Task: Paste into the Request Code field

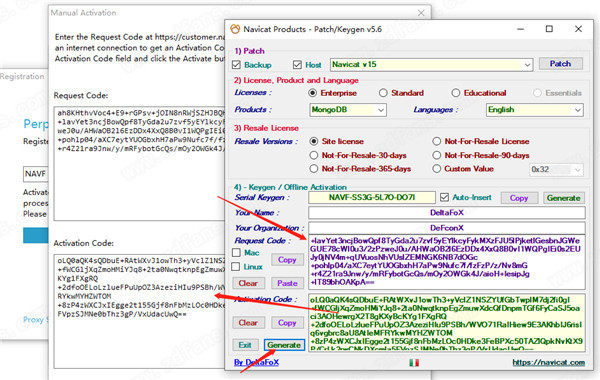Action: pos(287,283)
